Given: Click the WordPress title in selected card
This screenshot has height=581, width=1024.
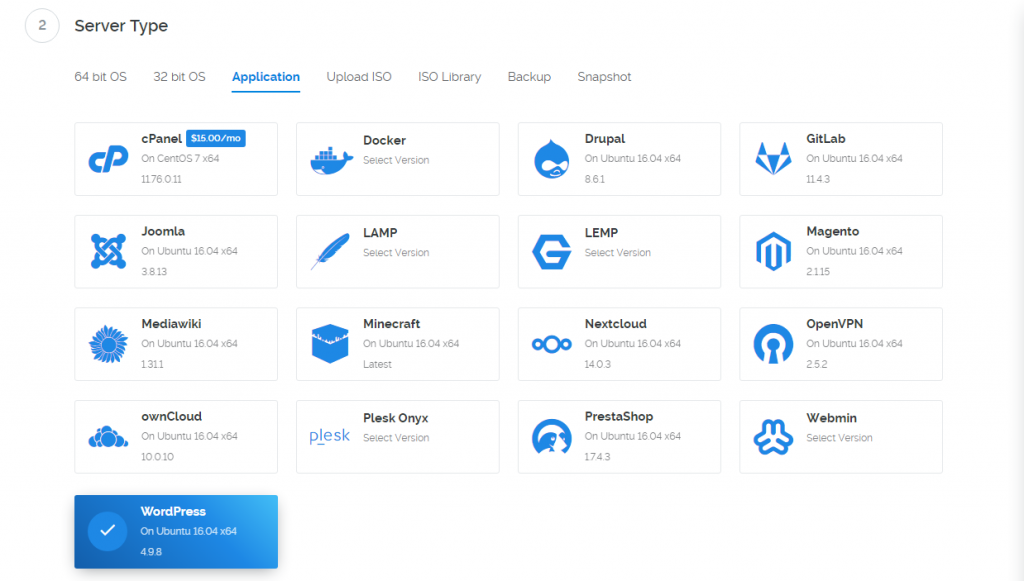Looking at the screenshot, I should [173, 512].
